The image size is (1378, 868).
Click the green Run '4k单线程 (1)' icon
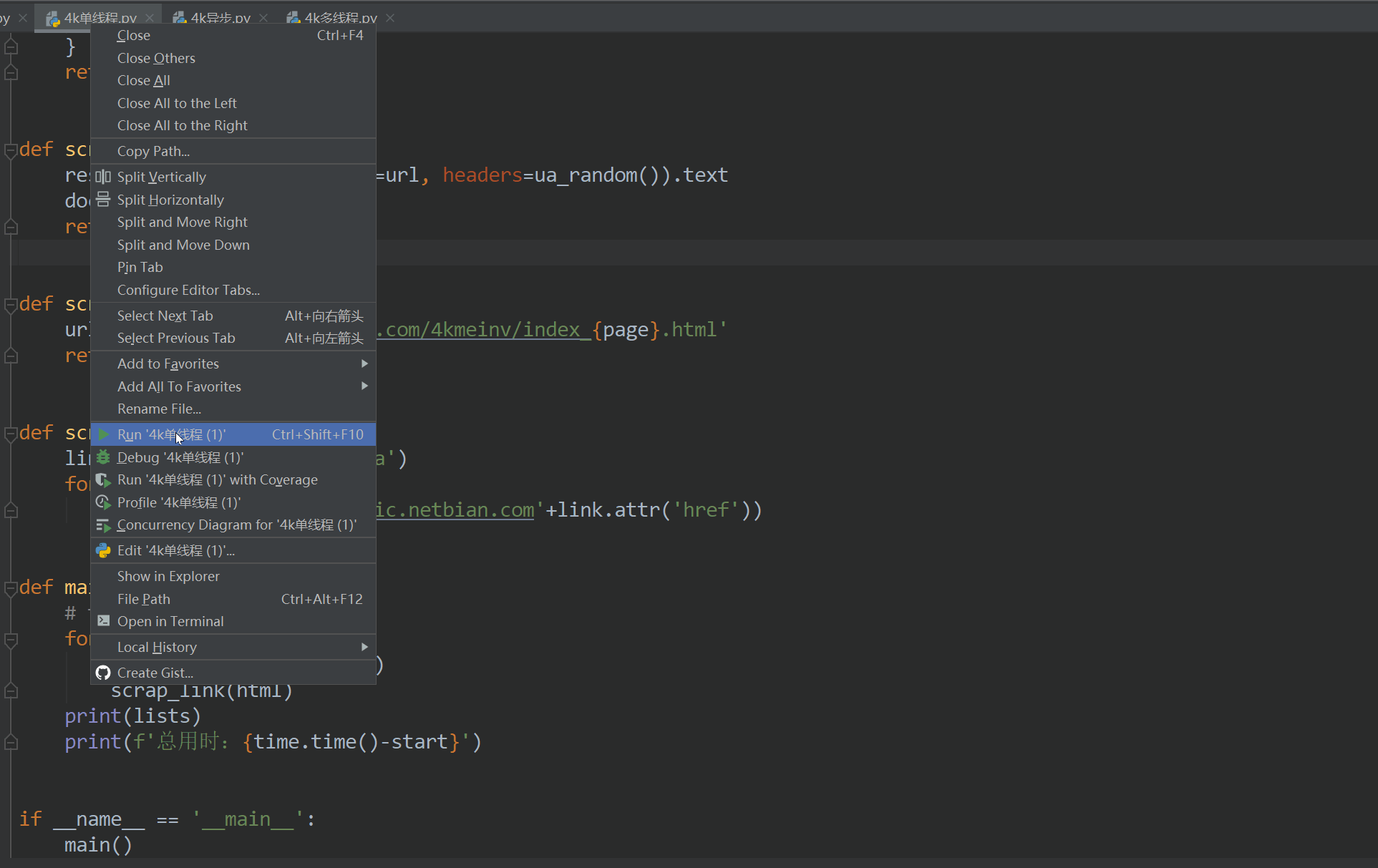[x=103, y=434]
